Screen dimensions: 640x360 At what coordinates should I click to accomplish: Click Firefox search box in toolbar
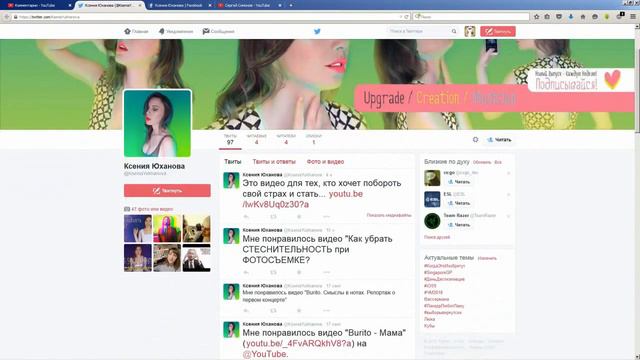pyautogui.click(x=471, y=17)
